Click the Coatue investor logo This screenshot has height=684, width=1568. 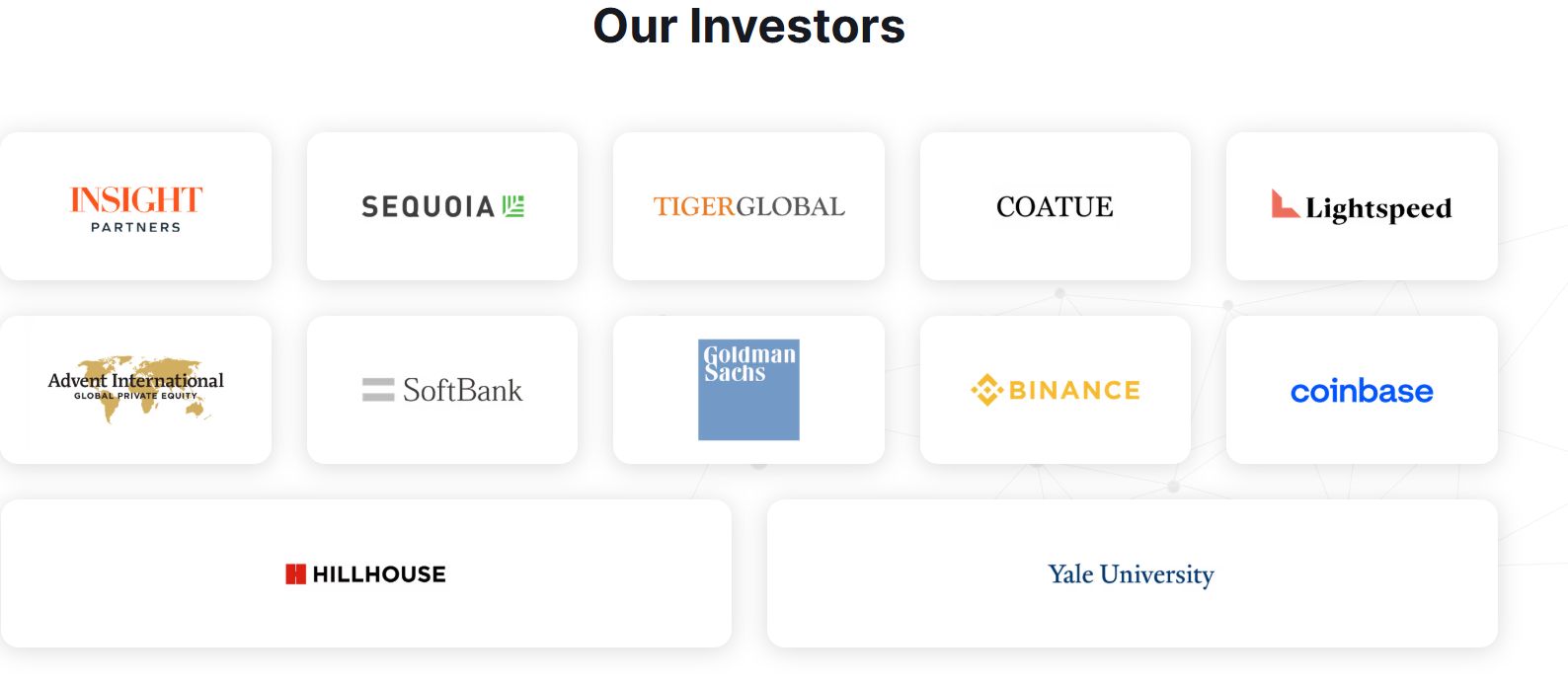click(x=1055, y=206)
